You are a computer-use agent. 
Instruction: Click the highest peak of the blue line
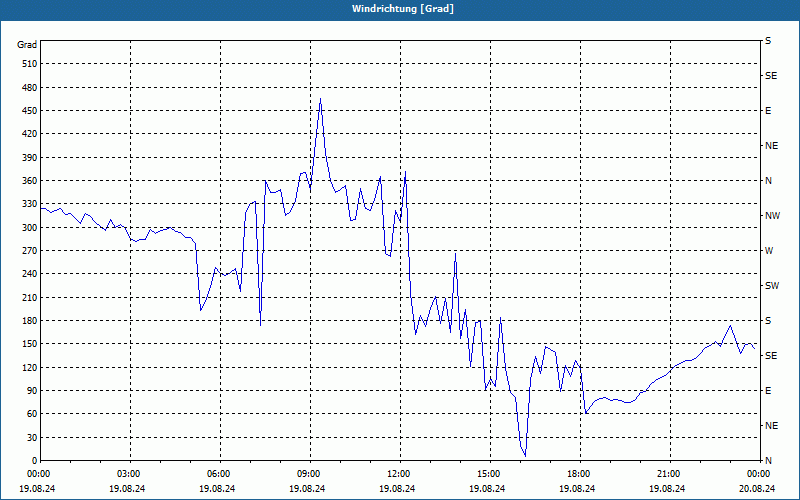tap(320, 99)
